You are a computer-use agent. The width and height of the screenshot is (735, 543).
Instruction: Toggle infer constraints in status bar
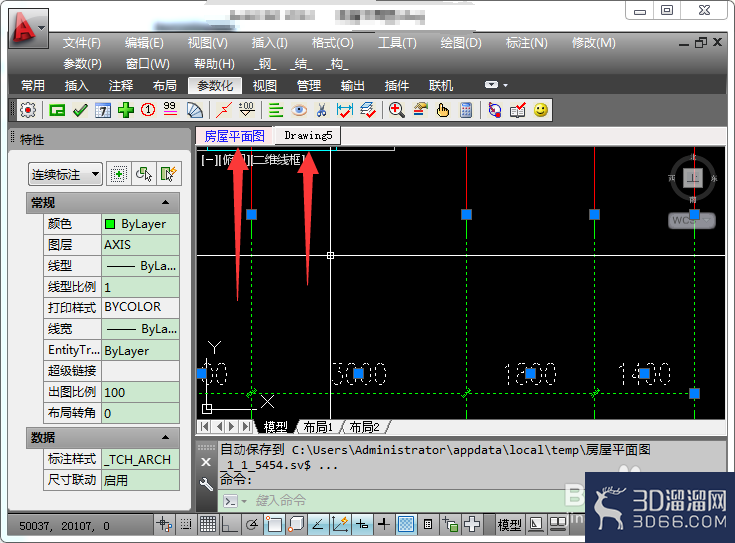(x=164, y=524)
